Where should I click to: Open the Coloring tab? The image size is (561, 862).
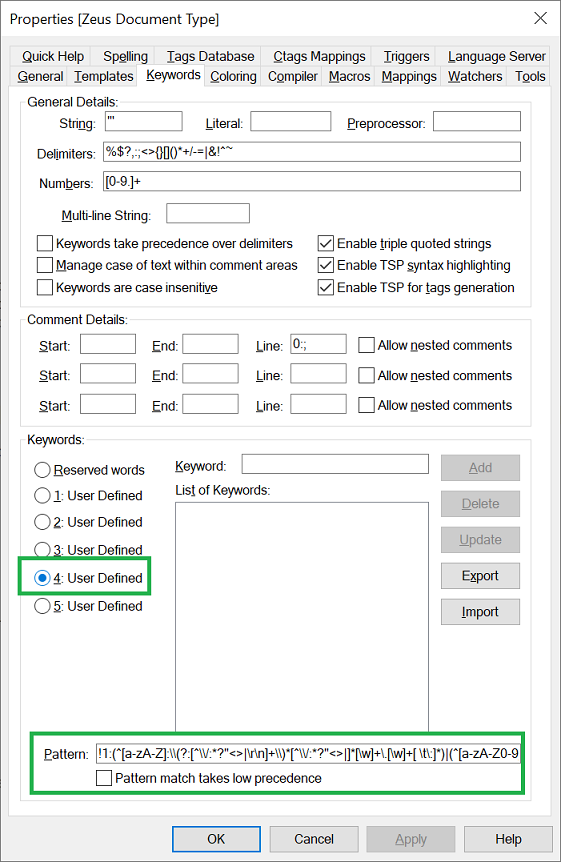click(233, 76)
